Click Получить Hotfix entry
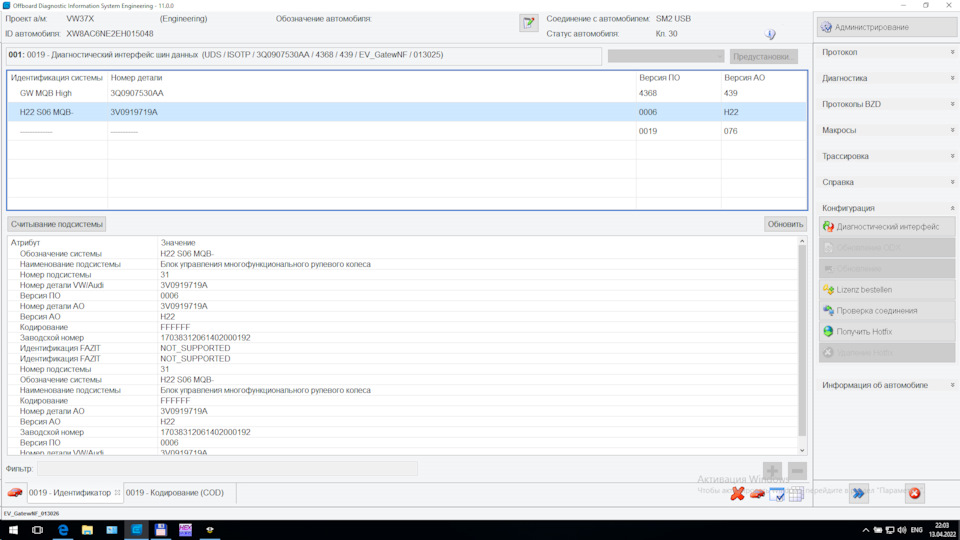 (887, 331)
